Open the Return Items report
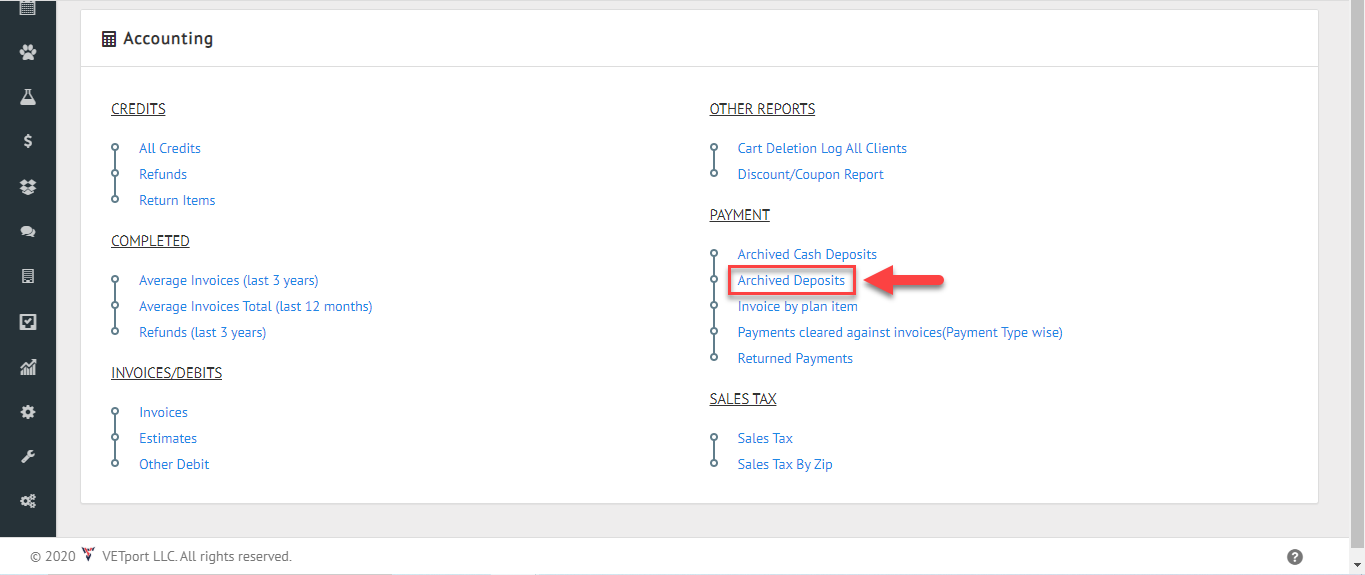 click(177, 200)
